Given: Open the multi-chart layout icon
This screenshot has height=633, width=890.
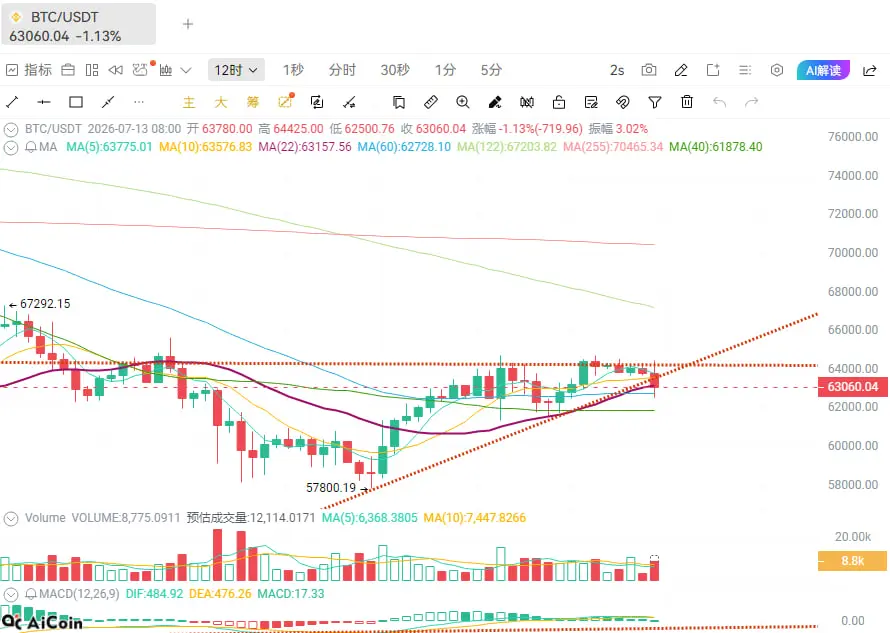Looking at the screenshot, I should click(91, 70).
